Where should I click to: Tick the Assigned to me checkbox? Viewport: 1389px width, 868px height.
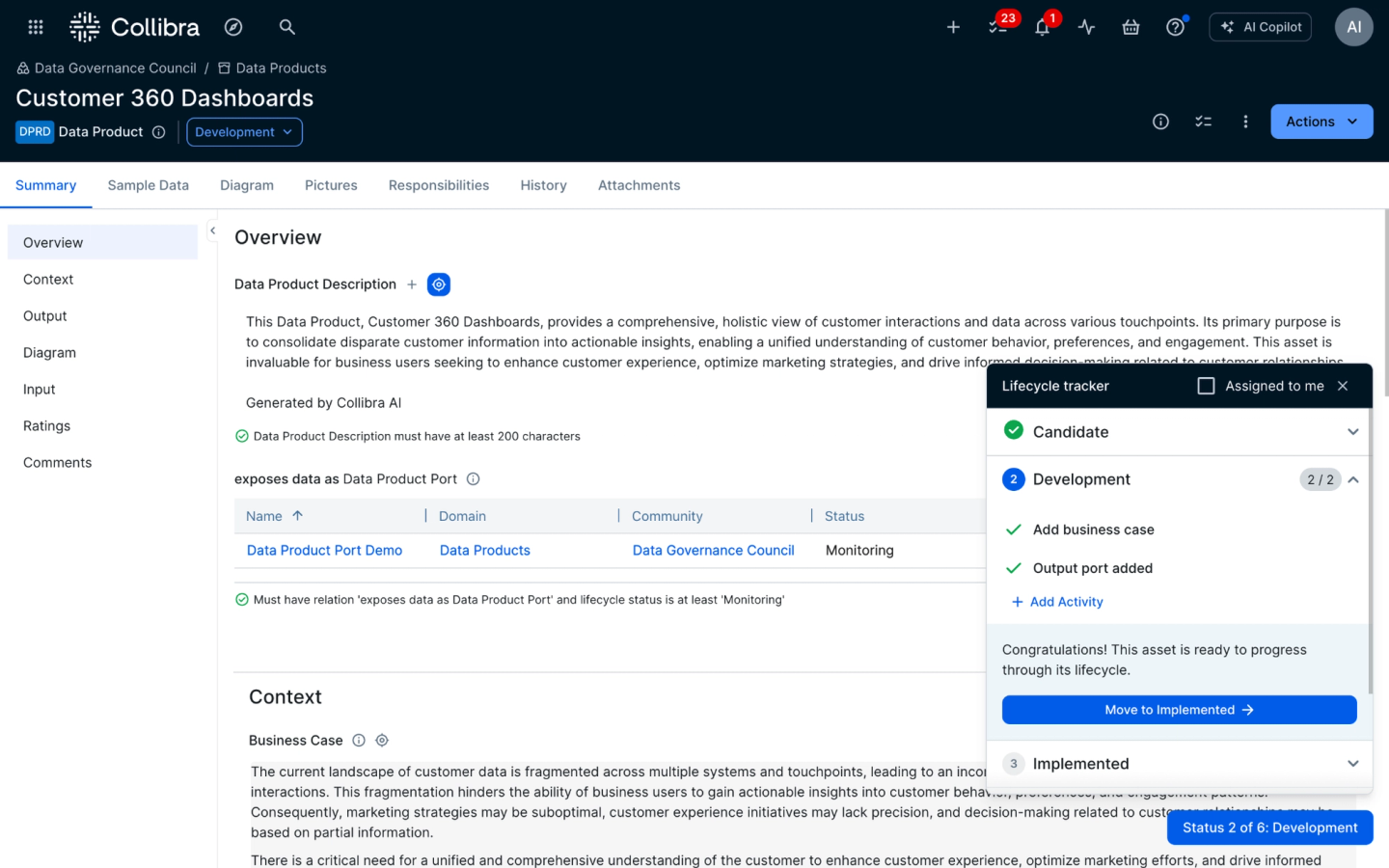1206,386
